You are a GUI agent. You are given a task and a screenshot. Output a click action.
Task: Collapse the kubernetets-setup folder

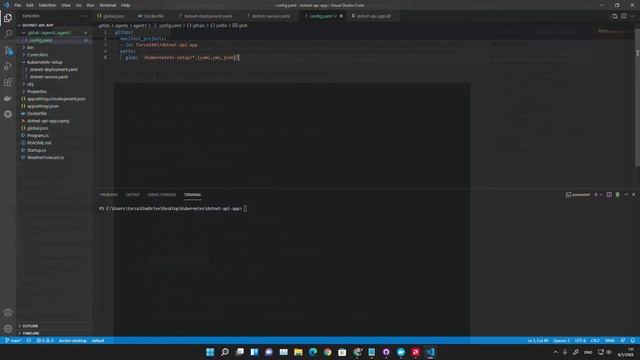tap(55, 62)
